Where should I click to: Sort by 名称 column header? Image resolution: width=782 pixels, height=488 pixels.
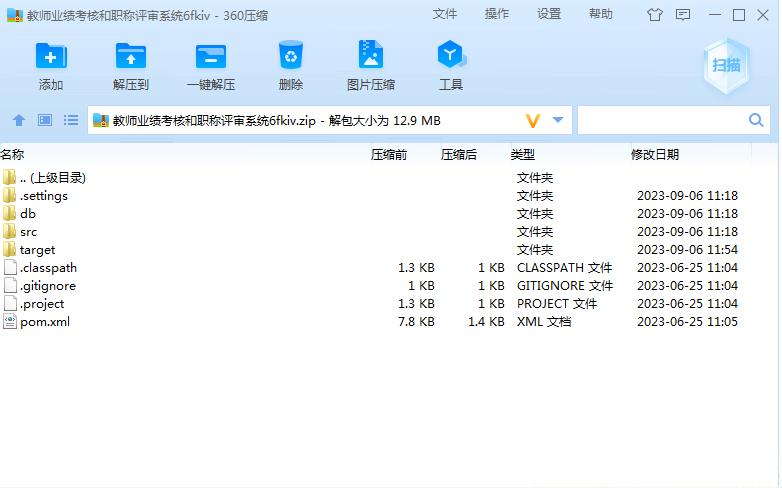(x=12, y=155)
